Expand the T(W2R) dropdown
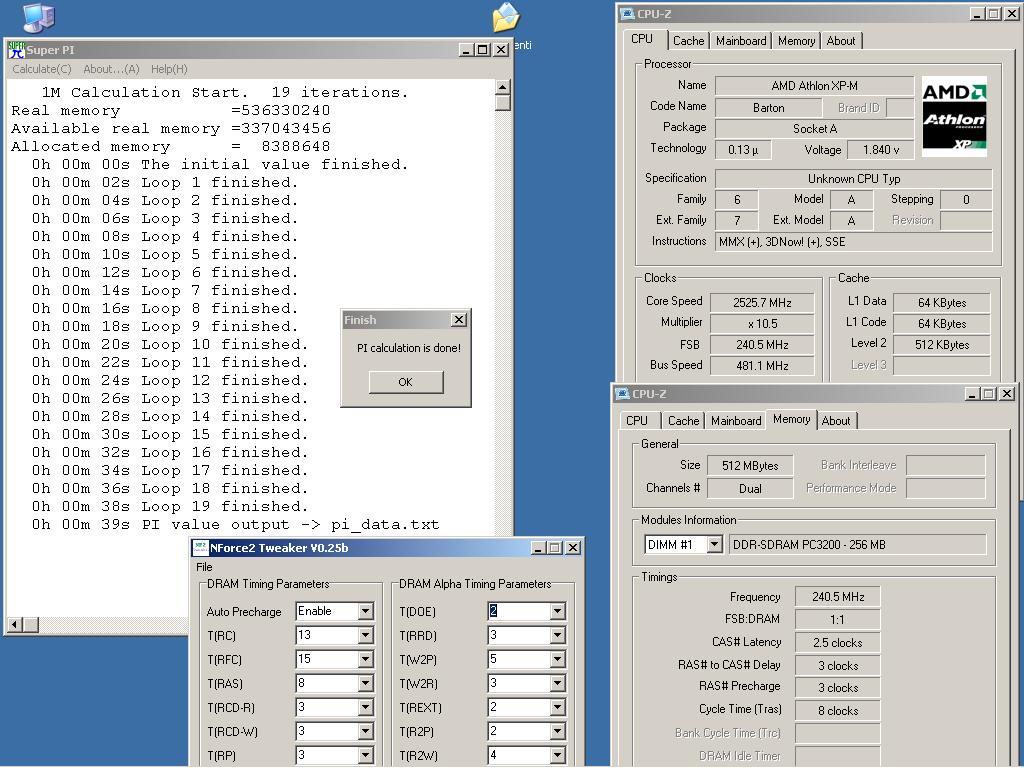Image resolution: width=1024 pixels, height=768 pixels. click(557, 684)
